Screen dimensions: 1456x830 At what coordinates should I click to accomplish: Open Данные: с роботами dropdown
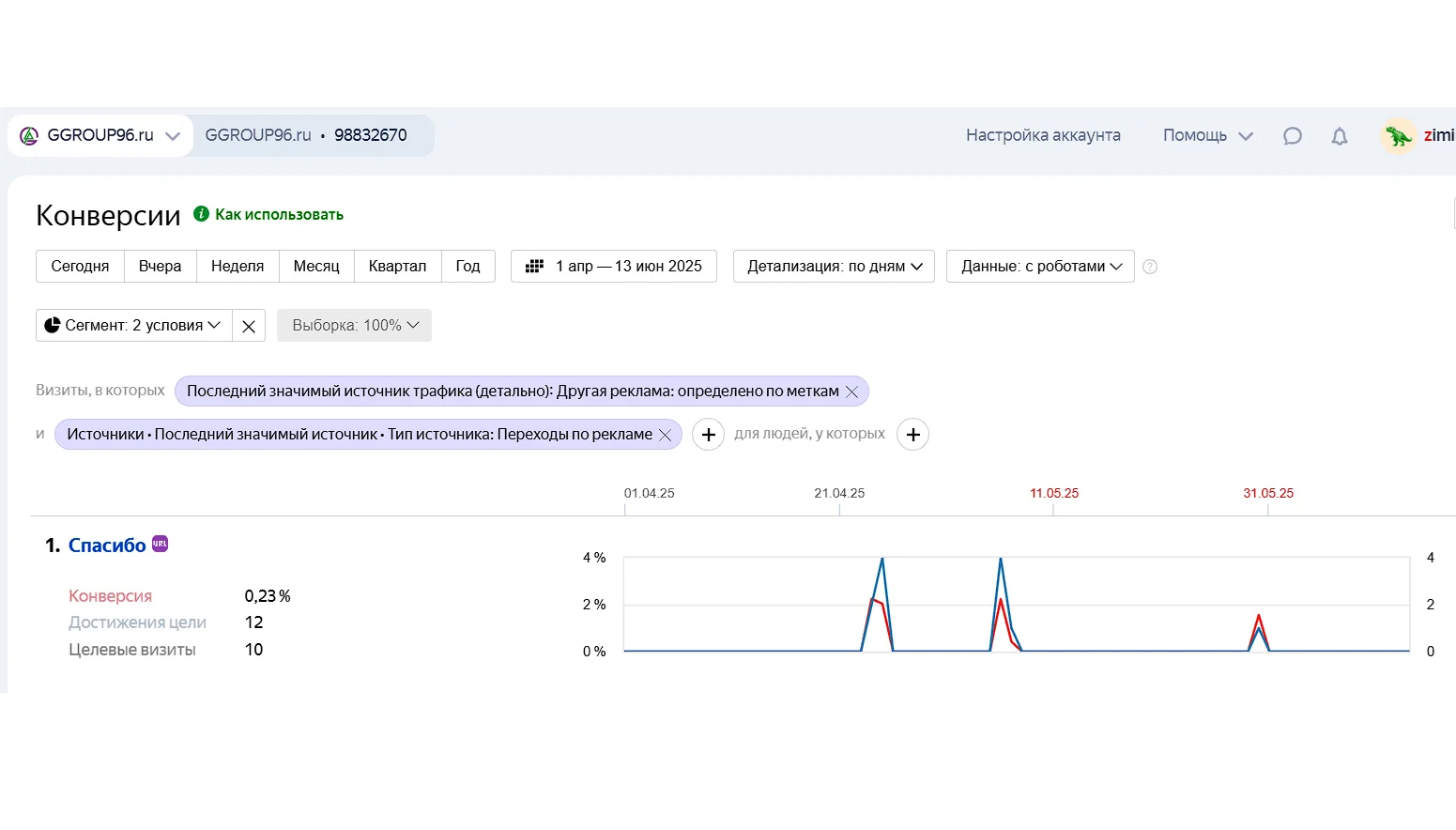1040,266
